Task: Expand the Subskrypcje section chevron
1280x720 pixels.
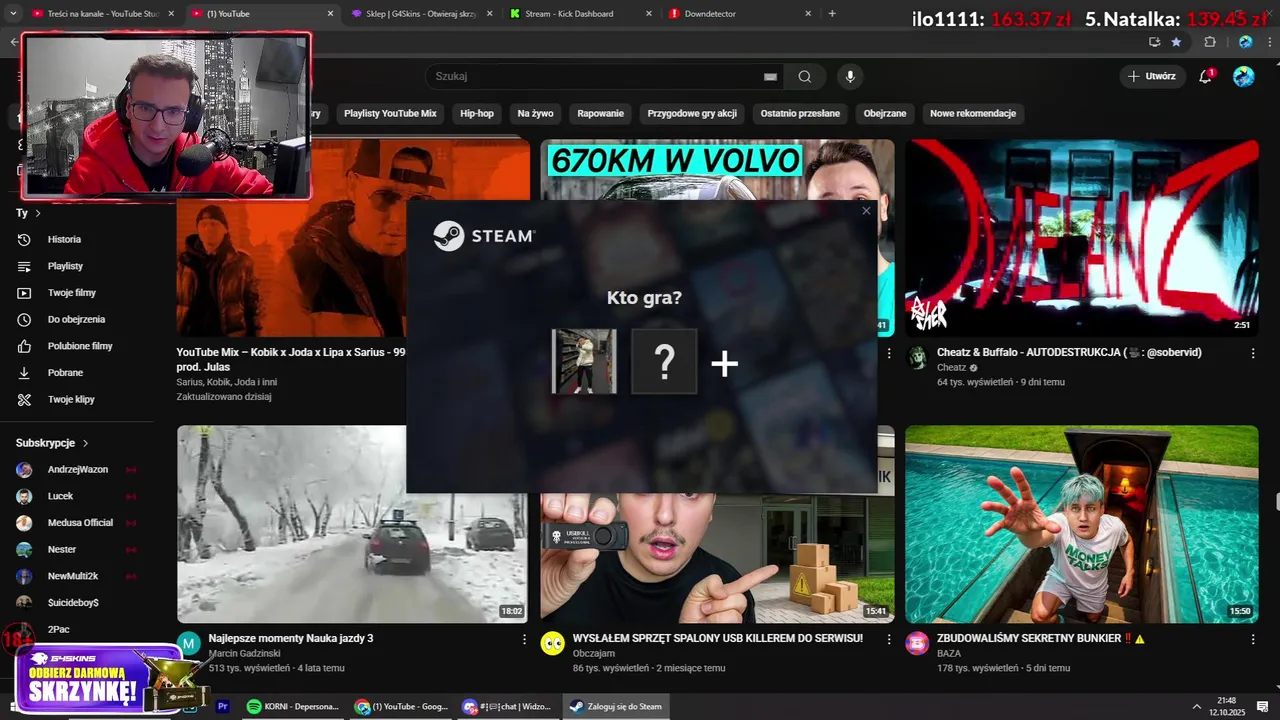Action: coord(85,443)
